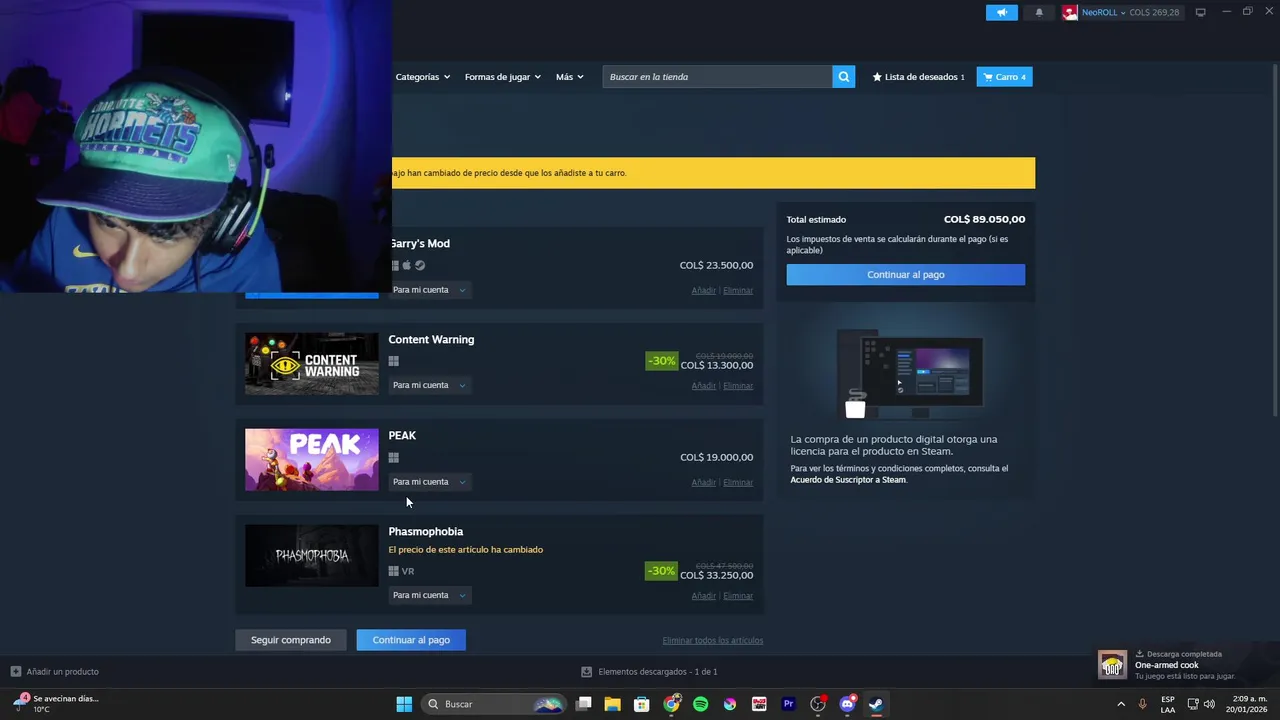Click the volume icon in the system tray

coord(1209,704)
